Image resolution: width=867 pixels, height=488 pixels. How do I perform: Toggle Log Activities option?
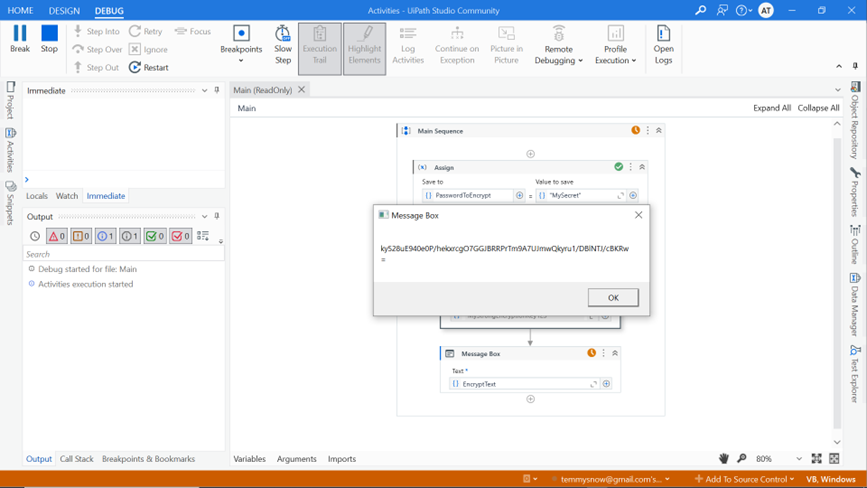408,45
